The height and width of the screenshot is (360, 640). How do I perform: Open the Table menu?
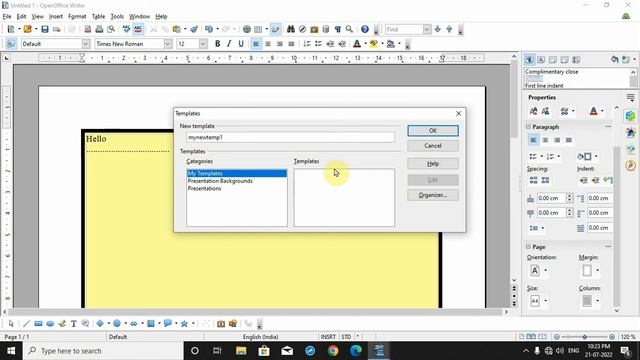[x=98, y=16]
